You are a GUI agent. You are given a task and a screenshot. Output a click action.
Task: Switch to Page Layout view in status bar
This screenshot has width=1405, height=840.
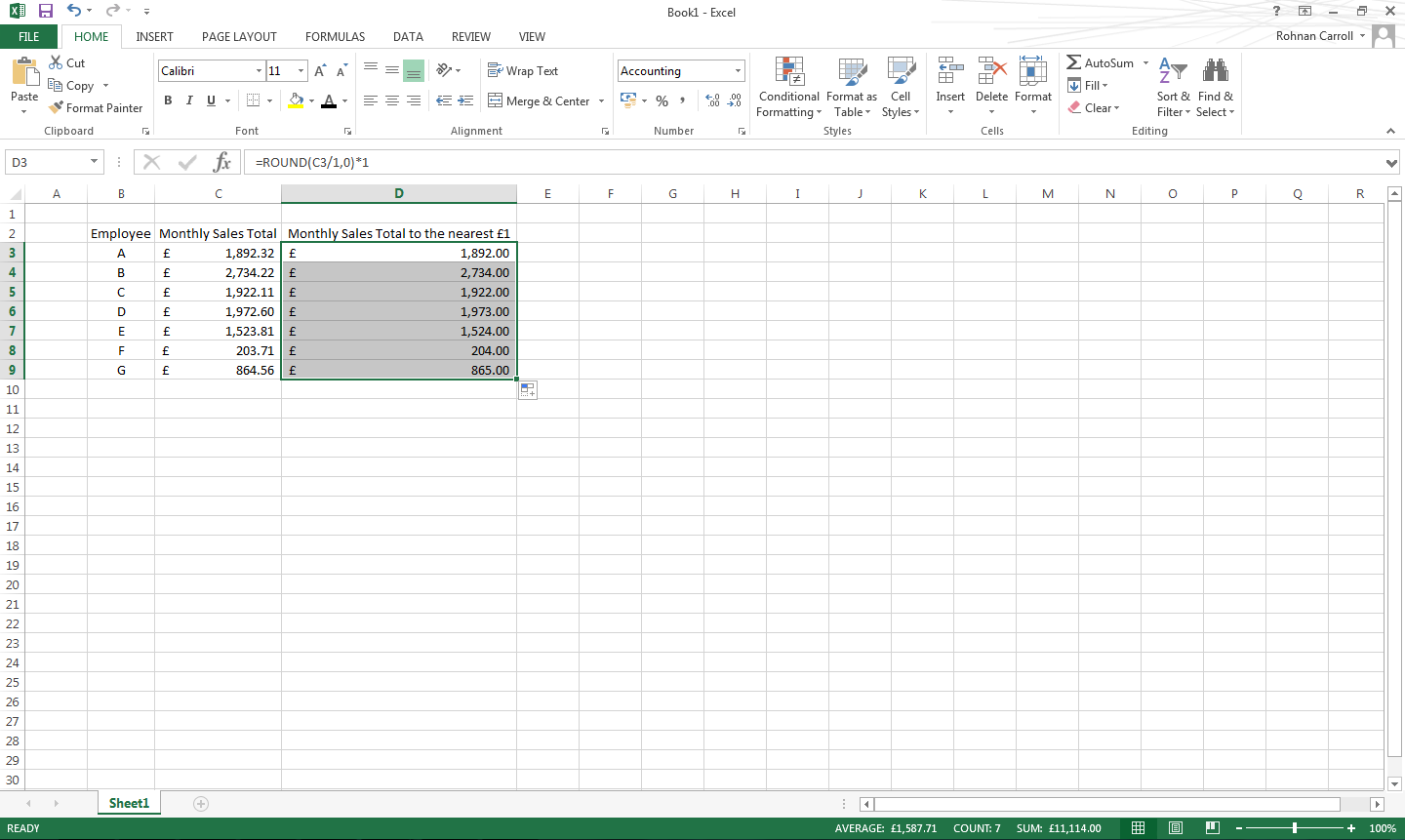pyautogui.click(x=1176, y=828)
